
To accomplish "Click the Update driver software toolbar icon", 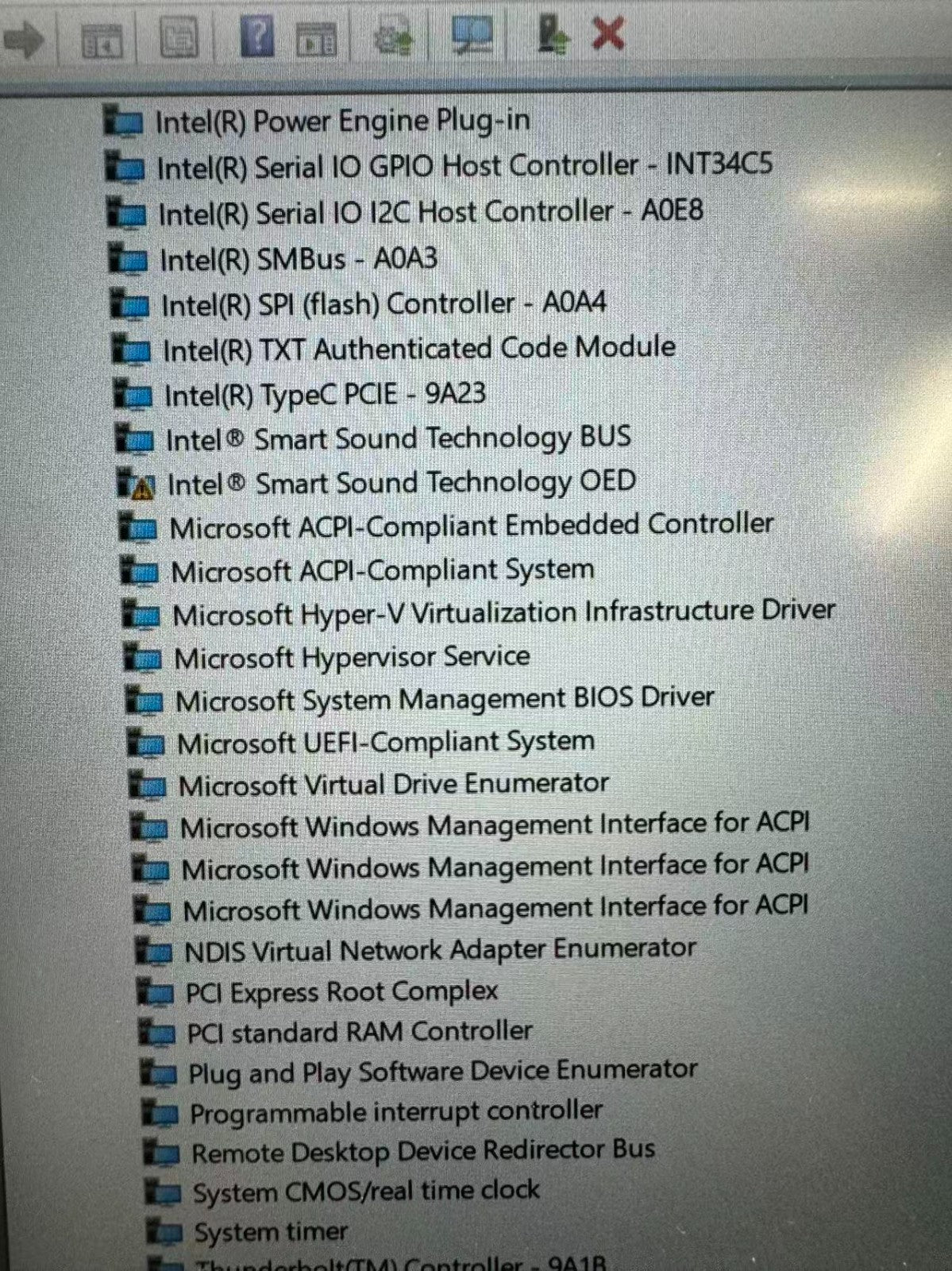I will pyautogui.click(x=393, y=38).
